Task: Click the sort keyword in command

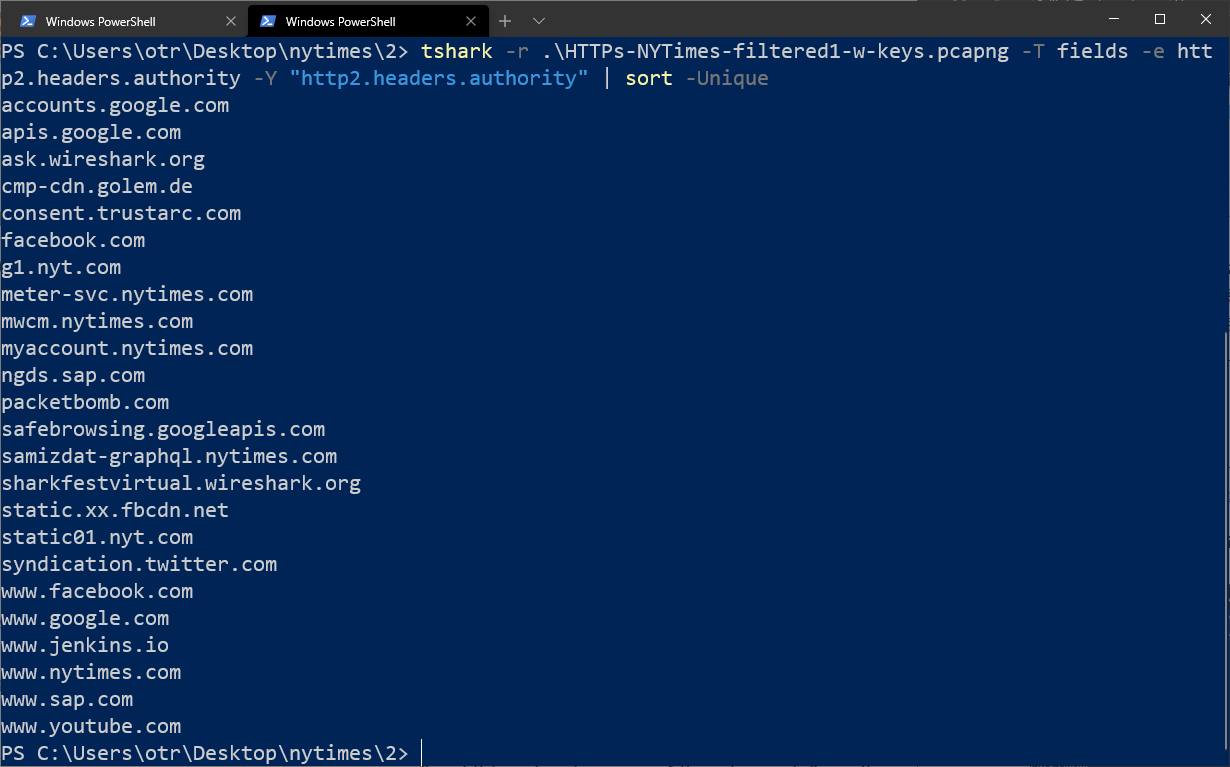Action: (x=649, y=78)
